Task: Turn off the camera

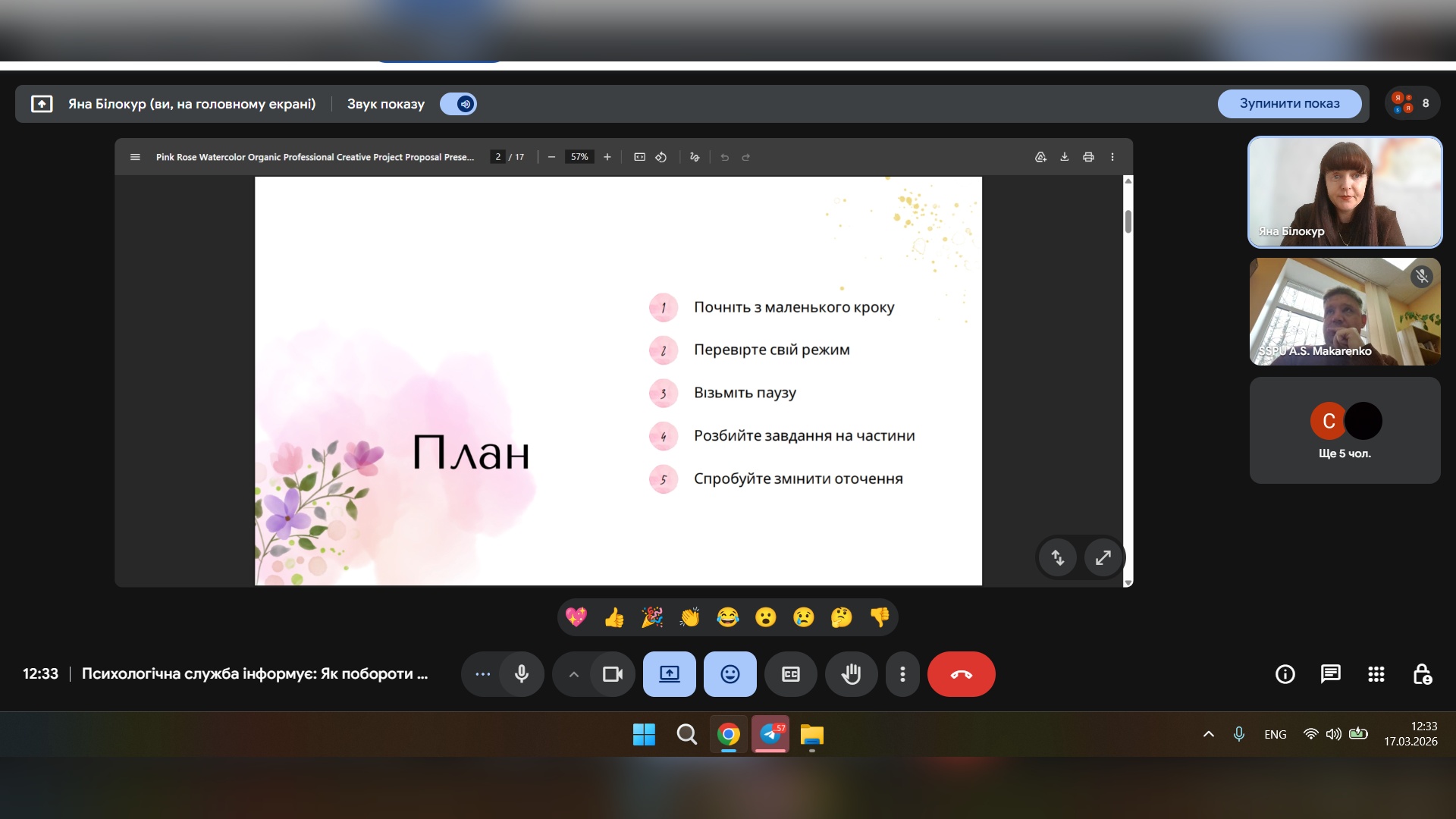Action: 612,674
